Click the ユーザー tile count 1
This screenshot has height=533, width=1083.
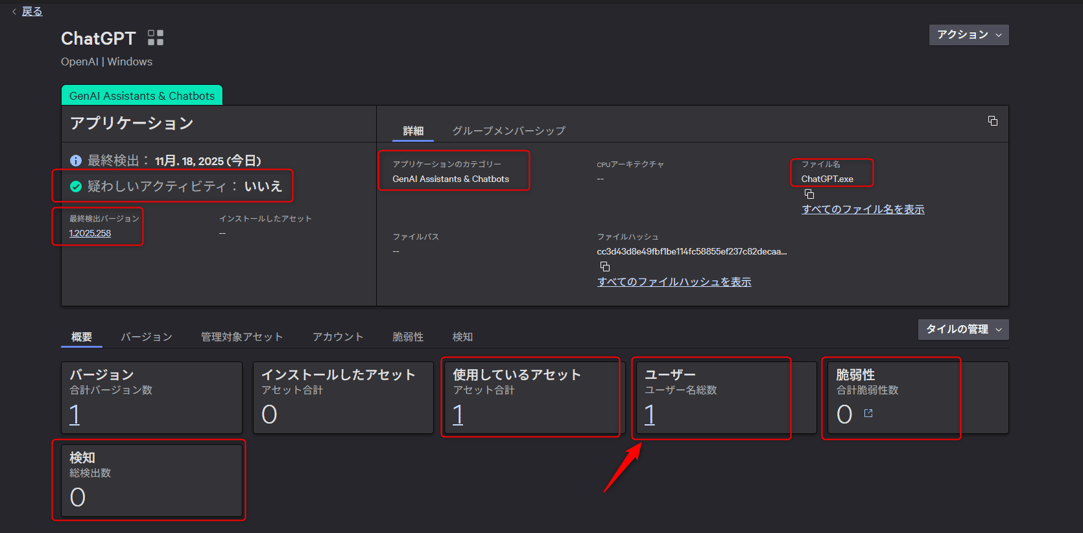click(x=649, y=415)
